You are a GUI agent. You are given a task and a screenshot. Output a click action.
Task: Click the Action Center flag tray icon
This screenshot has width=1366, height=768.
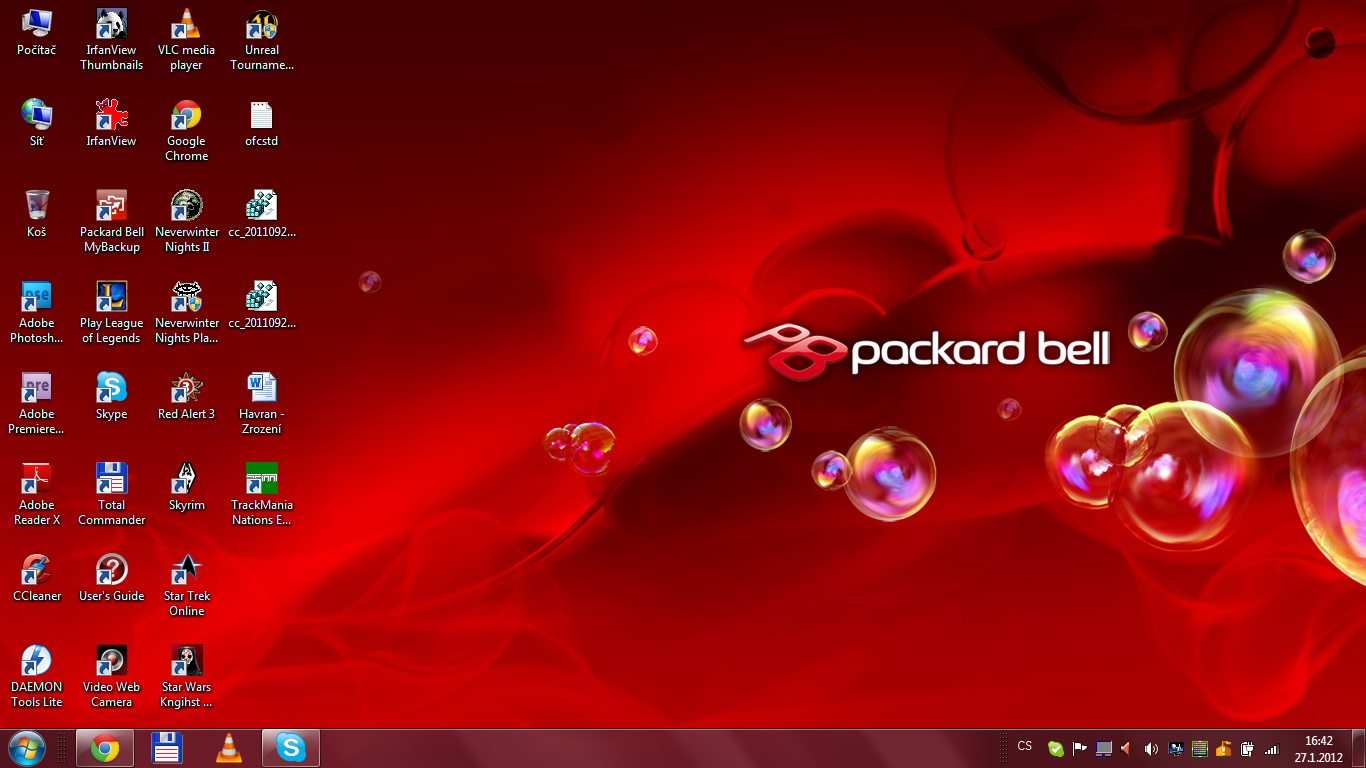point(1080,748)
